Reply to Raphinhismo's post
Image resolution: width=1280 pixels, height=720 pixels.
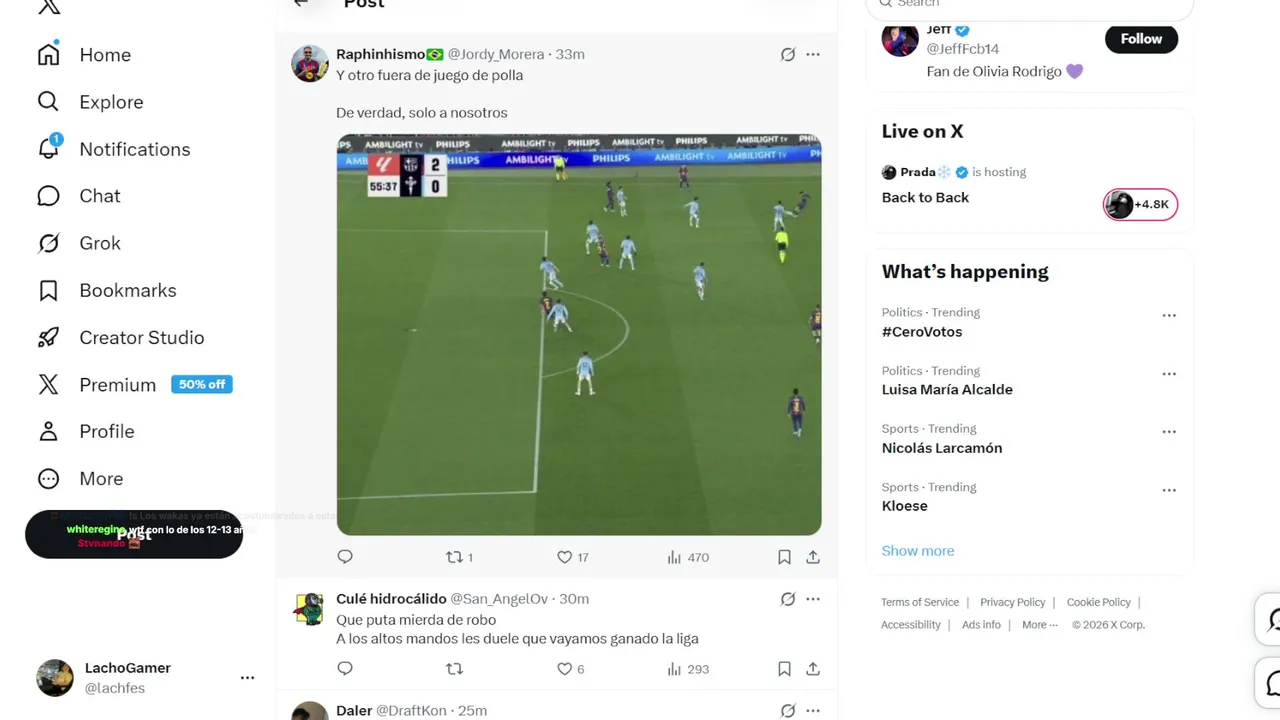click(345, 557)
